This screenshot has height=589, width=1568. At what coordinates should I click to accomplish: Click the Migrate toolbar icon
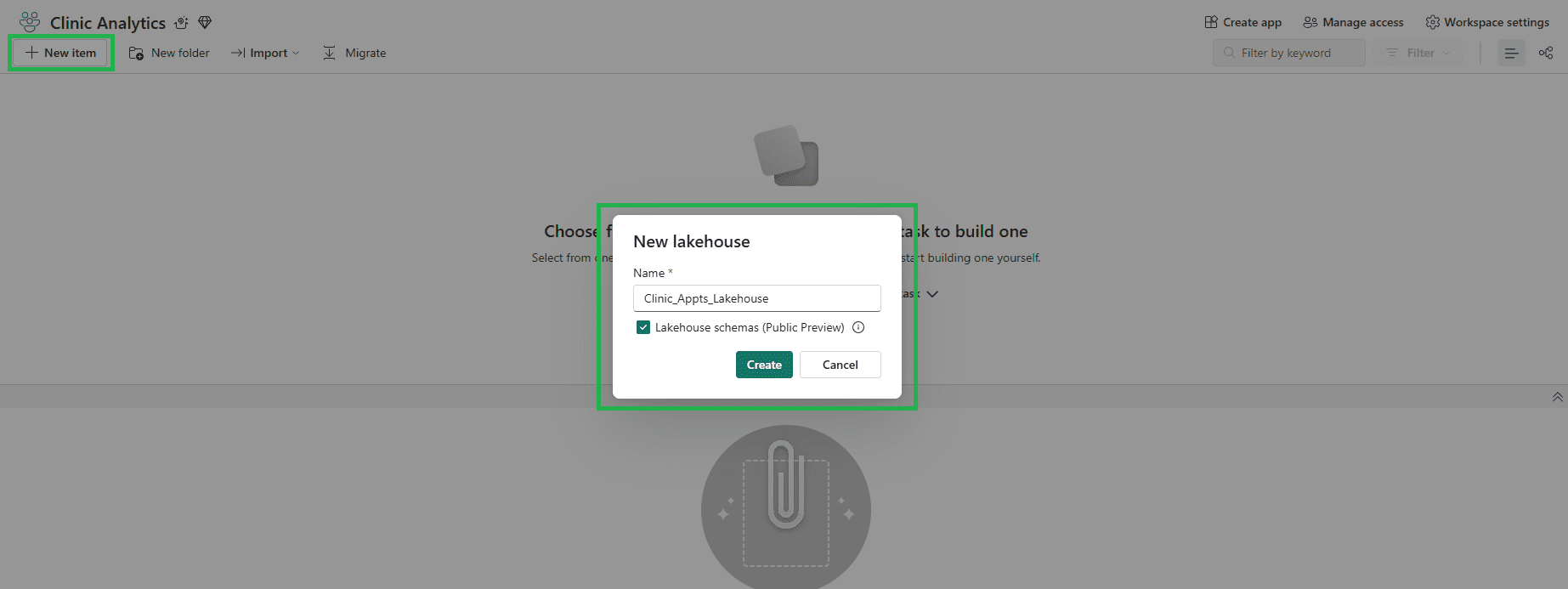point(330,53)
